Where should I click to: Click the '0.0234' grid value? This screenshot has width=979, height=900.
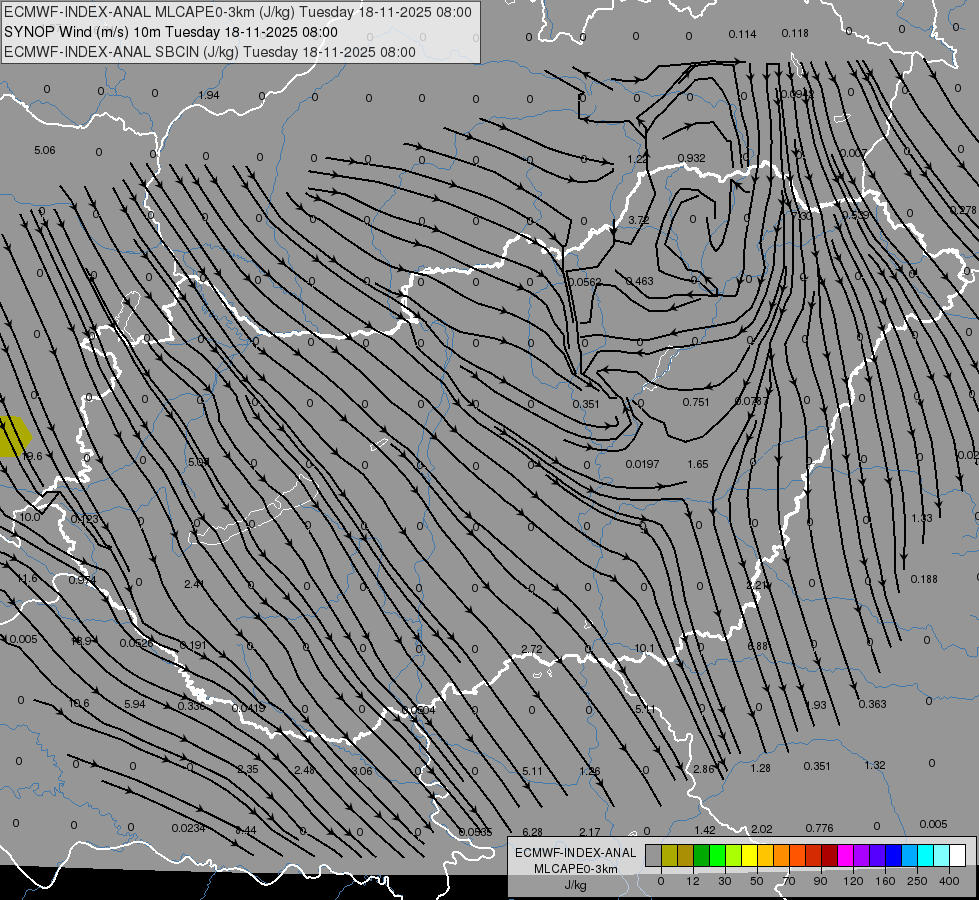188,828
